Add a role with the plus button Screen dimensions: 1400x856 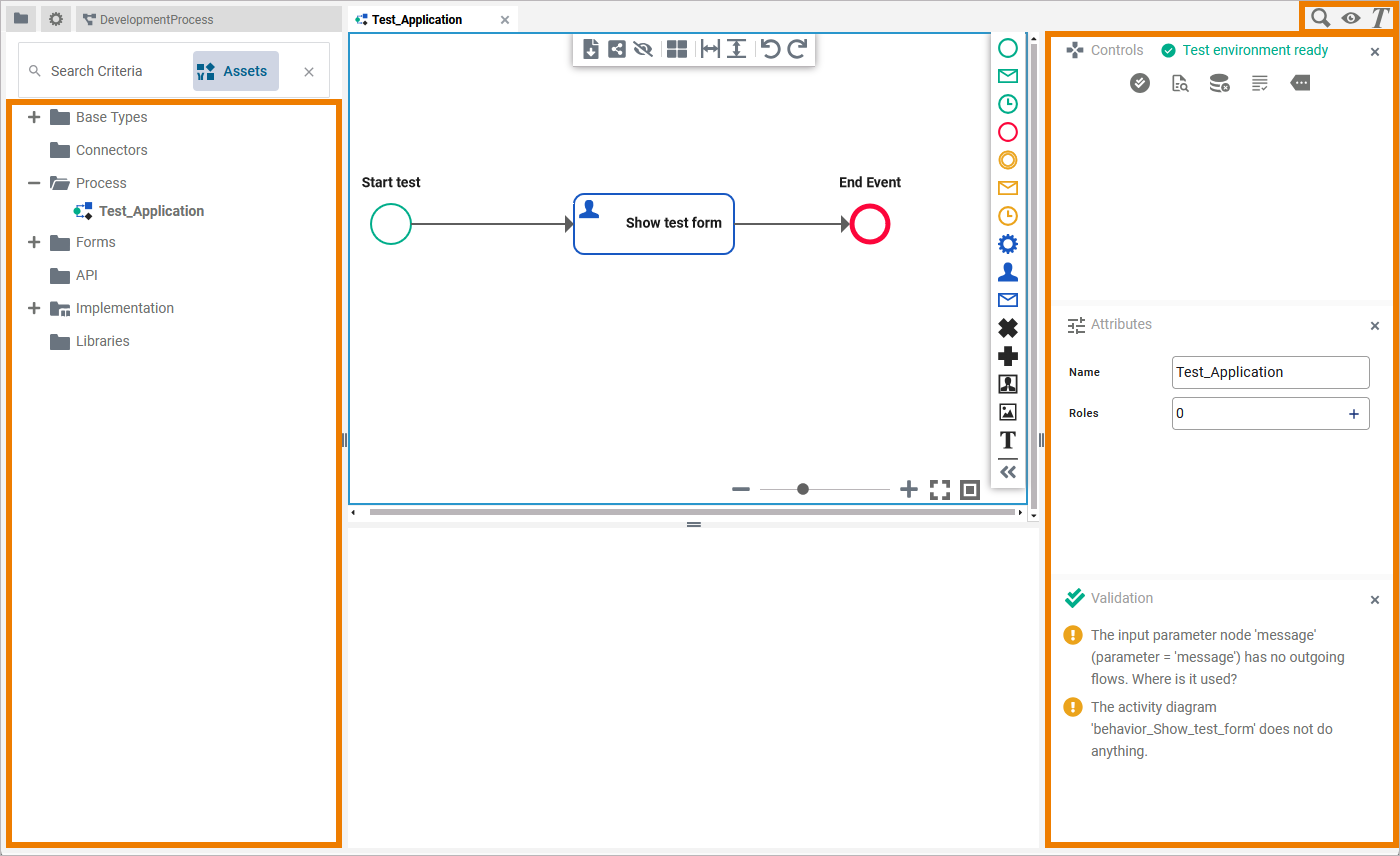(1354, 414)
